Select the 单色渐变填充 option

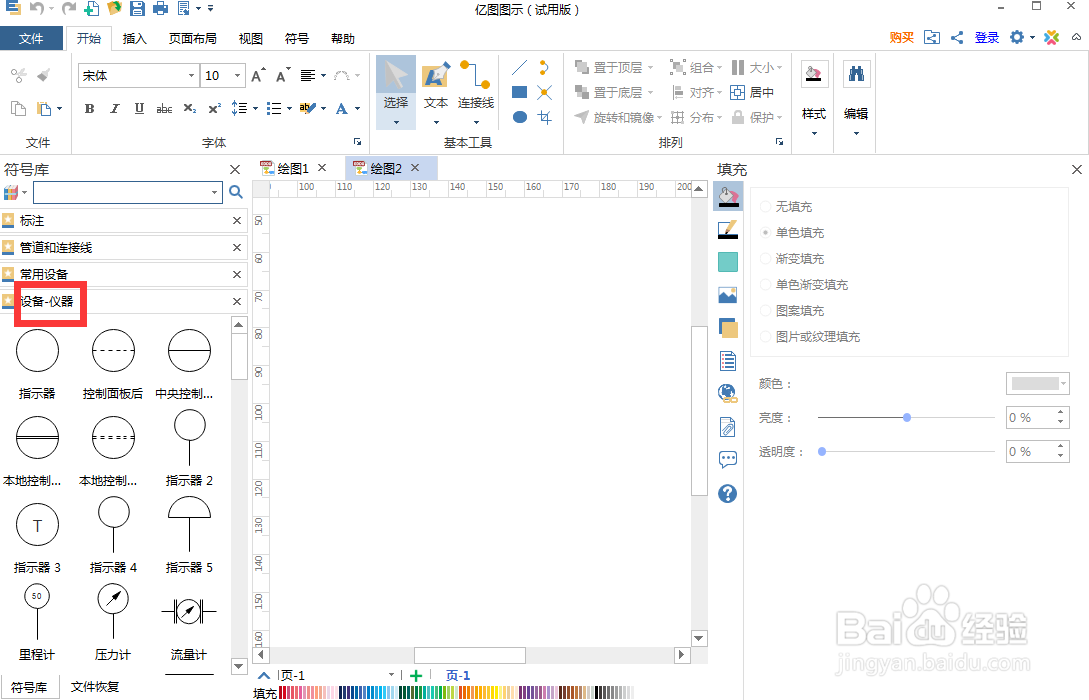[x=804, y=285]
